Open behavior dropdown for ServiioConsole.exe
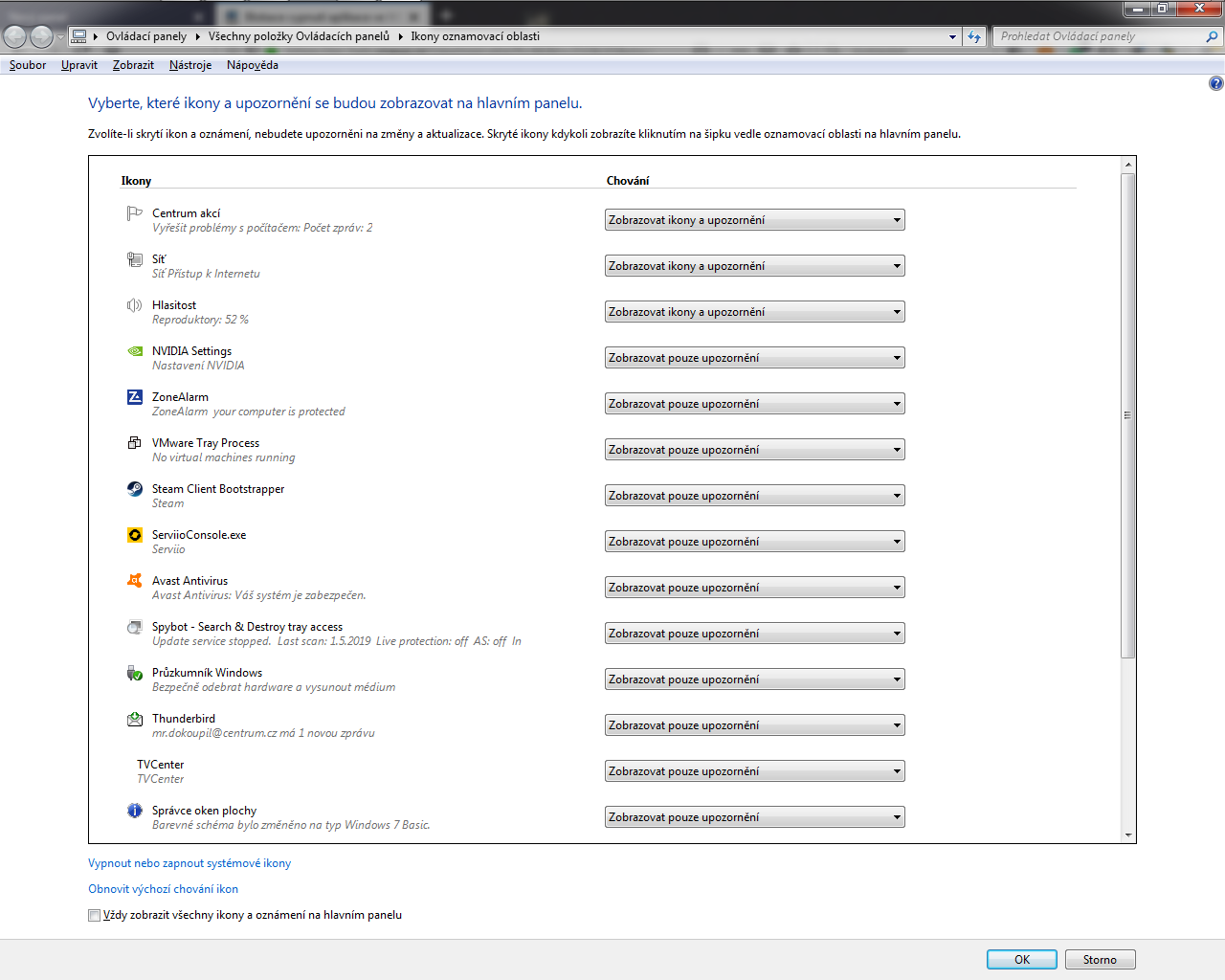Viewport: 1225px width, 980px height. pos(755,542)
